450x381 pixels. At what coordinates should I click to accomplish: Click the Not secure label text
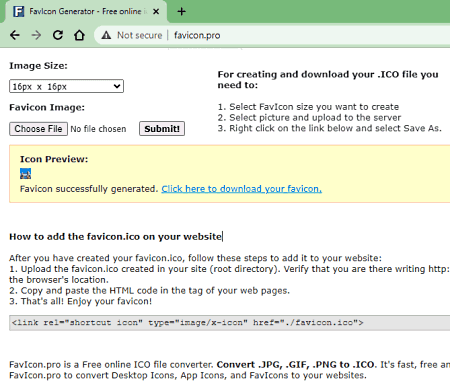click(140, 35)
